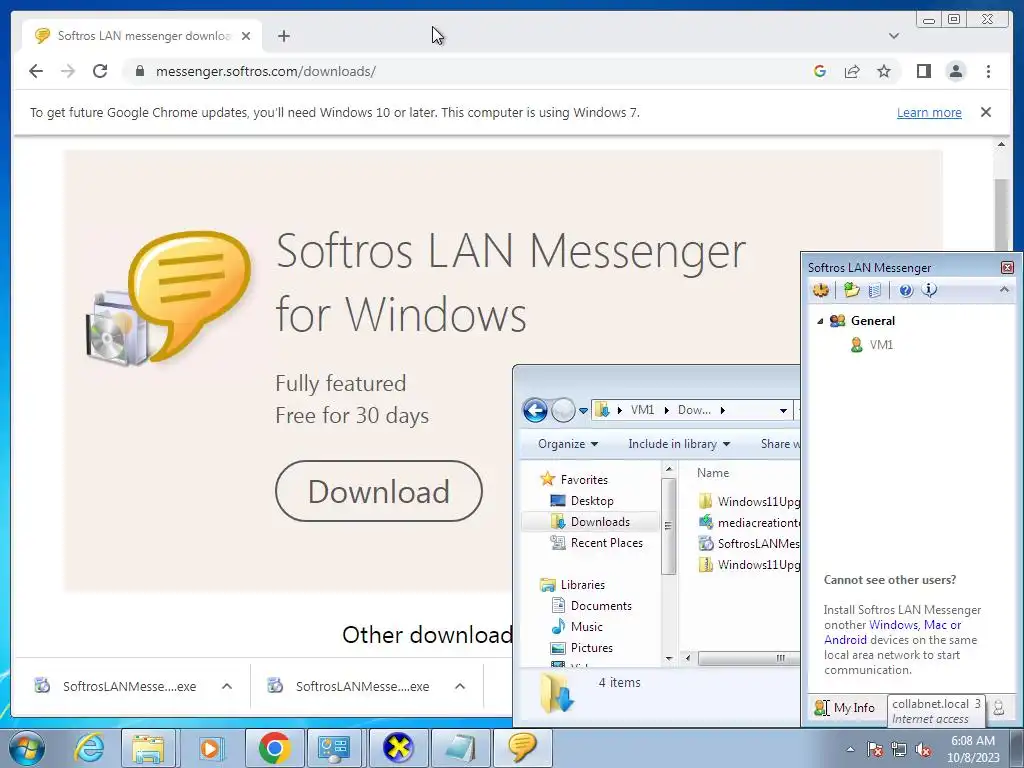The image size is (1024, 768).
Task: Click VM1 in the Explorer address breadcrumb
Action: [642, 410]
